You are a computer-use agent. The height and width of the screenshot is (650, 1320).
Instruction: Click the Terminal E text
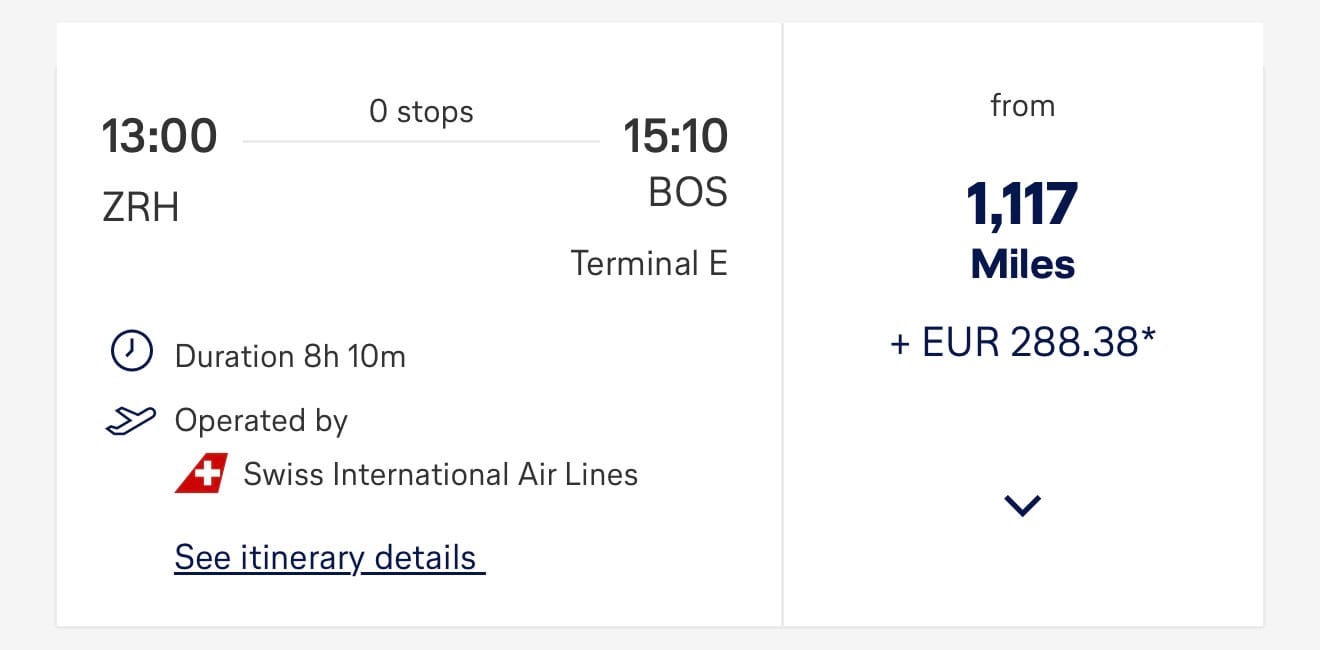pos(648,264)
